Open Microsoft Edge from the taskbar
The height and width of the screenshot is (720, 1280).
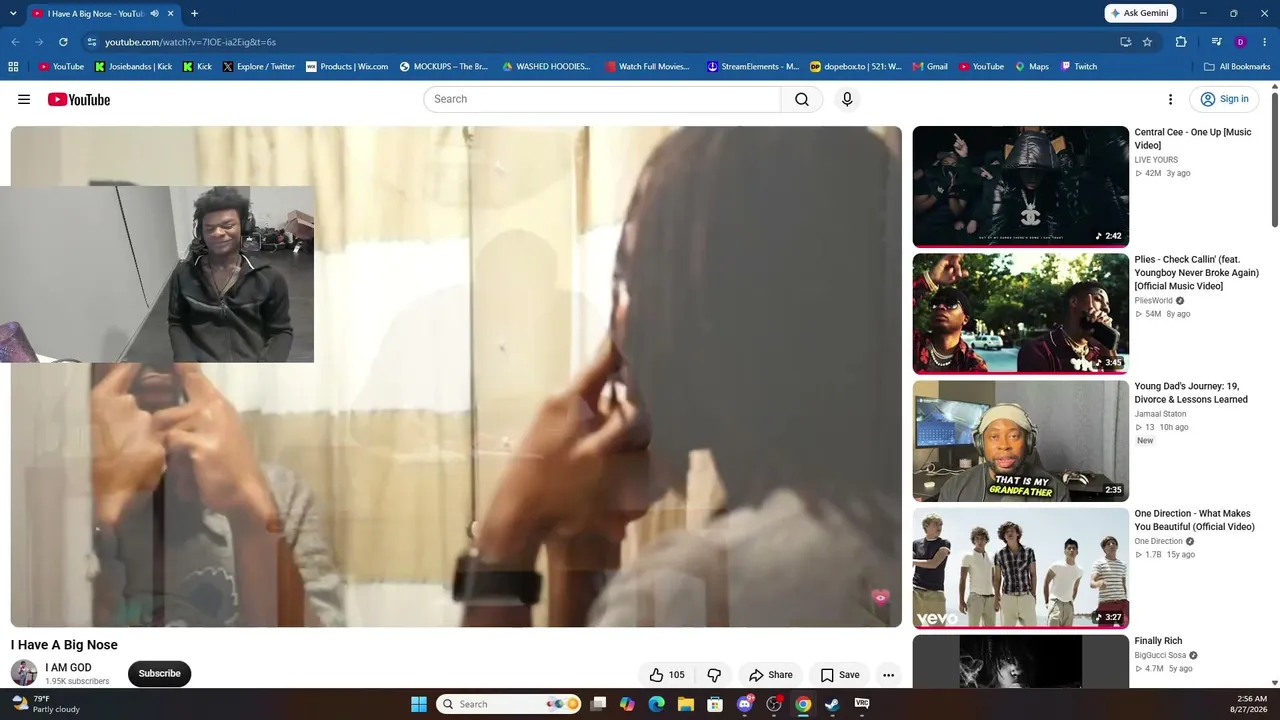(656, 704)
